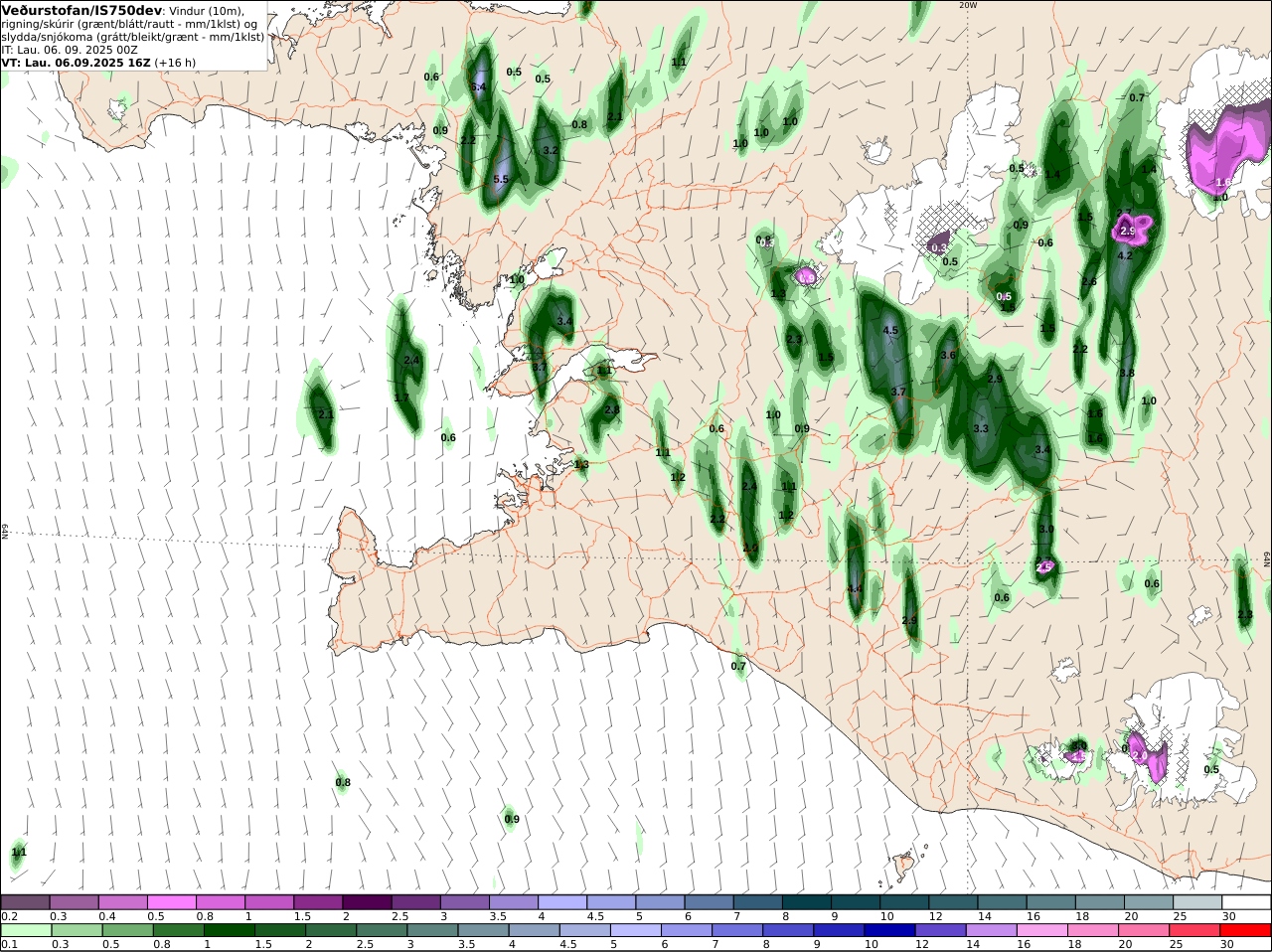Image resolution: width=1272 pixels, height=952 pixels.
Task: Pick the darkest purple swatch labeled 2 in upper legend
Action: pyautogui.click(x=367, y=902)
